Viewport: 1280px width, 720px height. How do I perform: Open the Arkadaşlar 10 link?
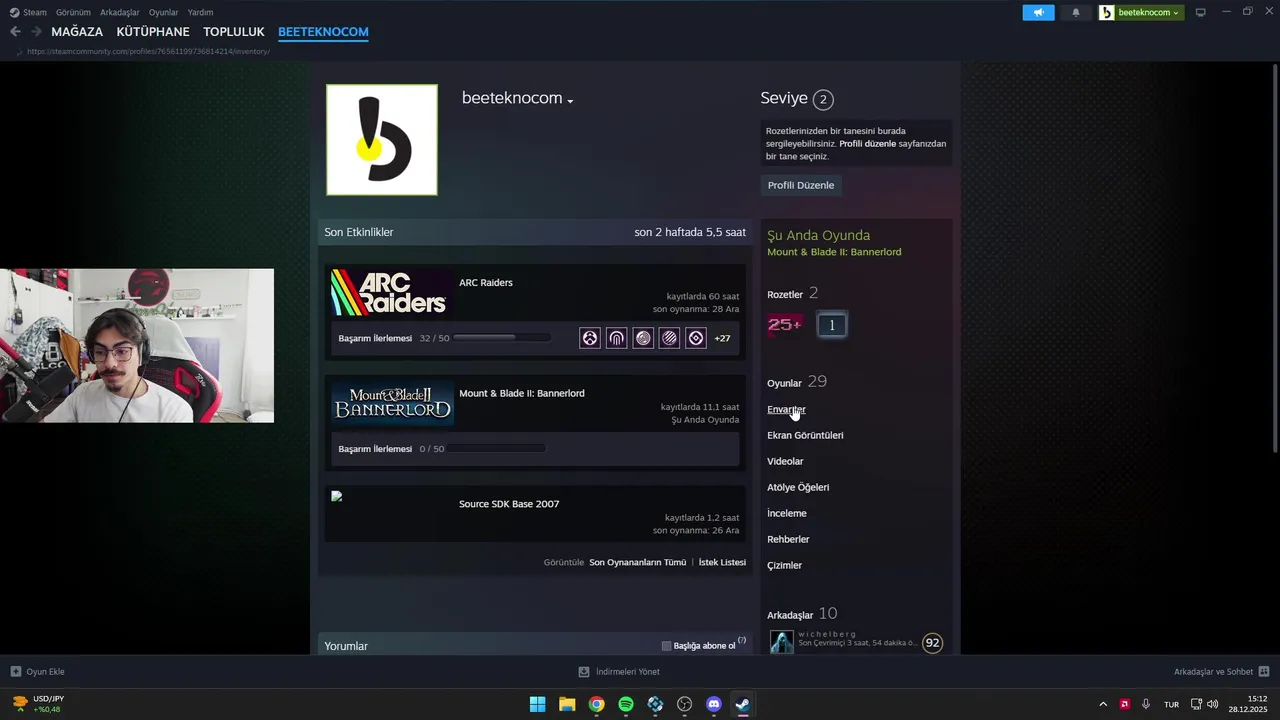802,614
